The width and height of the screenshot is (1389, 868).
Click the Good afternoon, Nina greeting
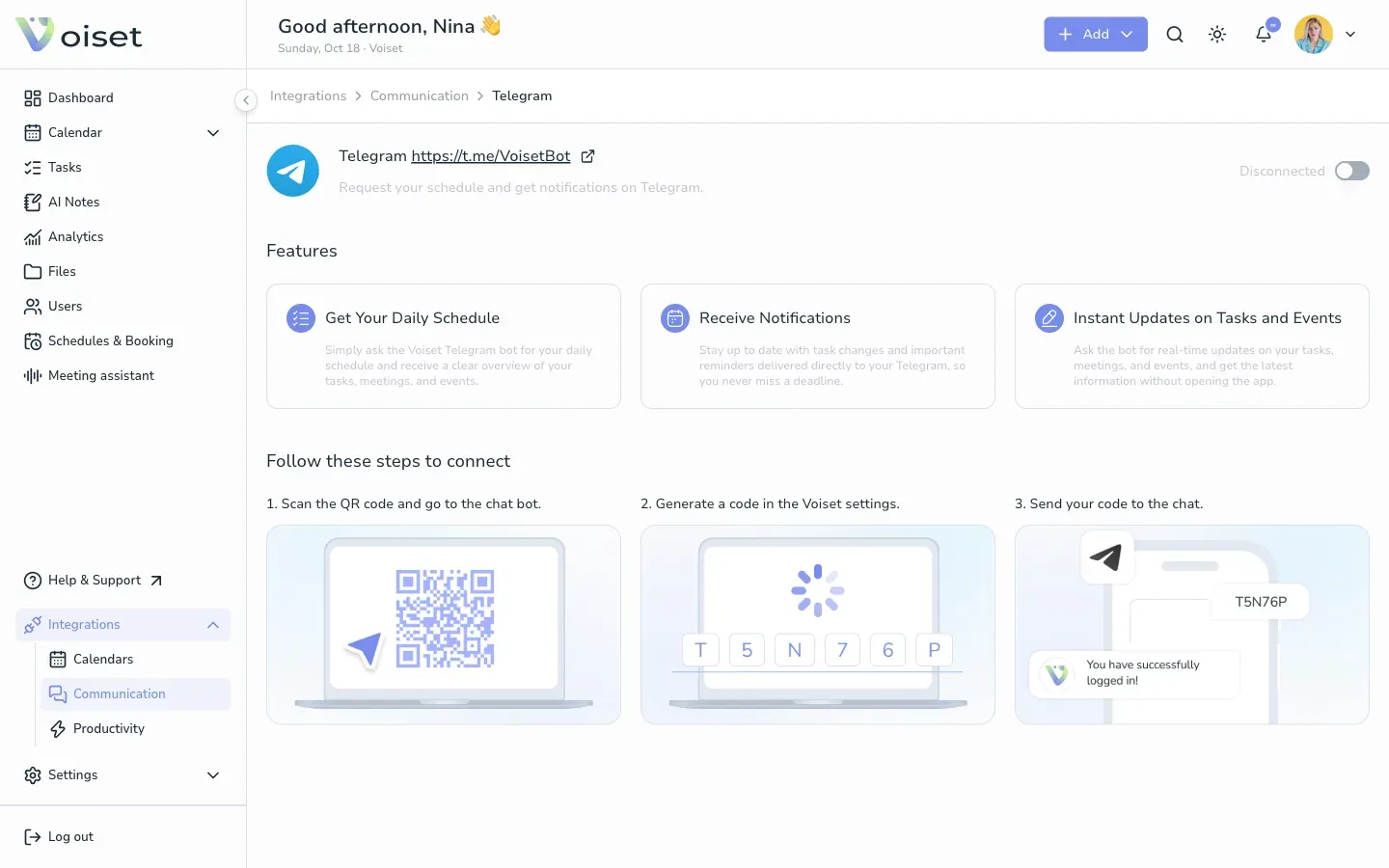click(390, 26)
